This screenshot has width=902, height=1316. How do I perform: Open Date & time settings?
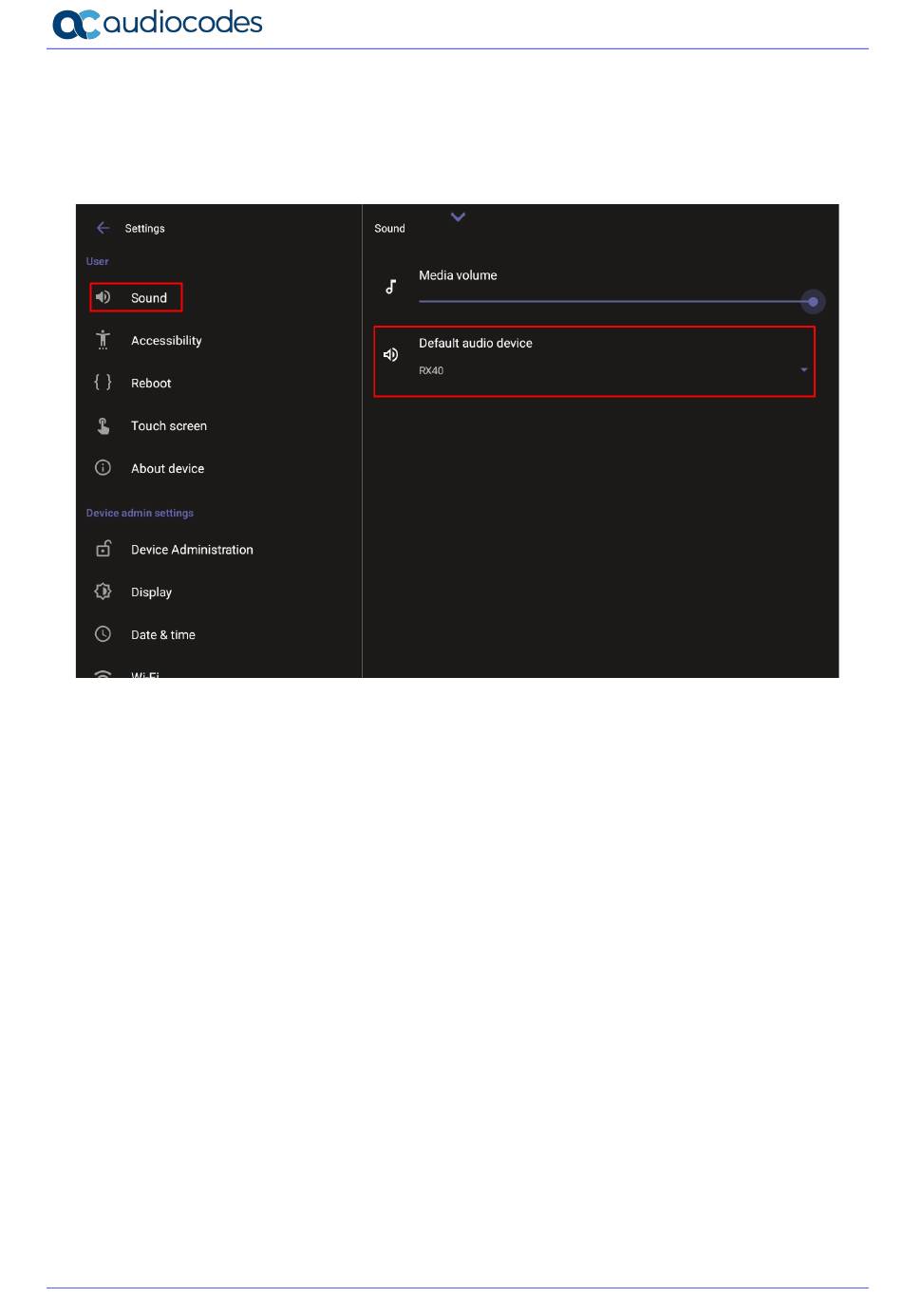pos(163,635)
